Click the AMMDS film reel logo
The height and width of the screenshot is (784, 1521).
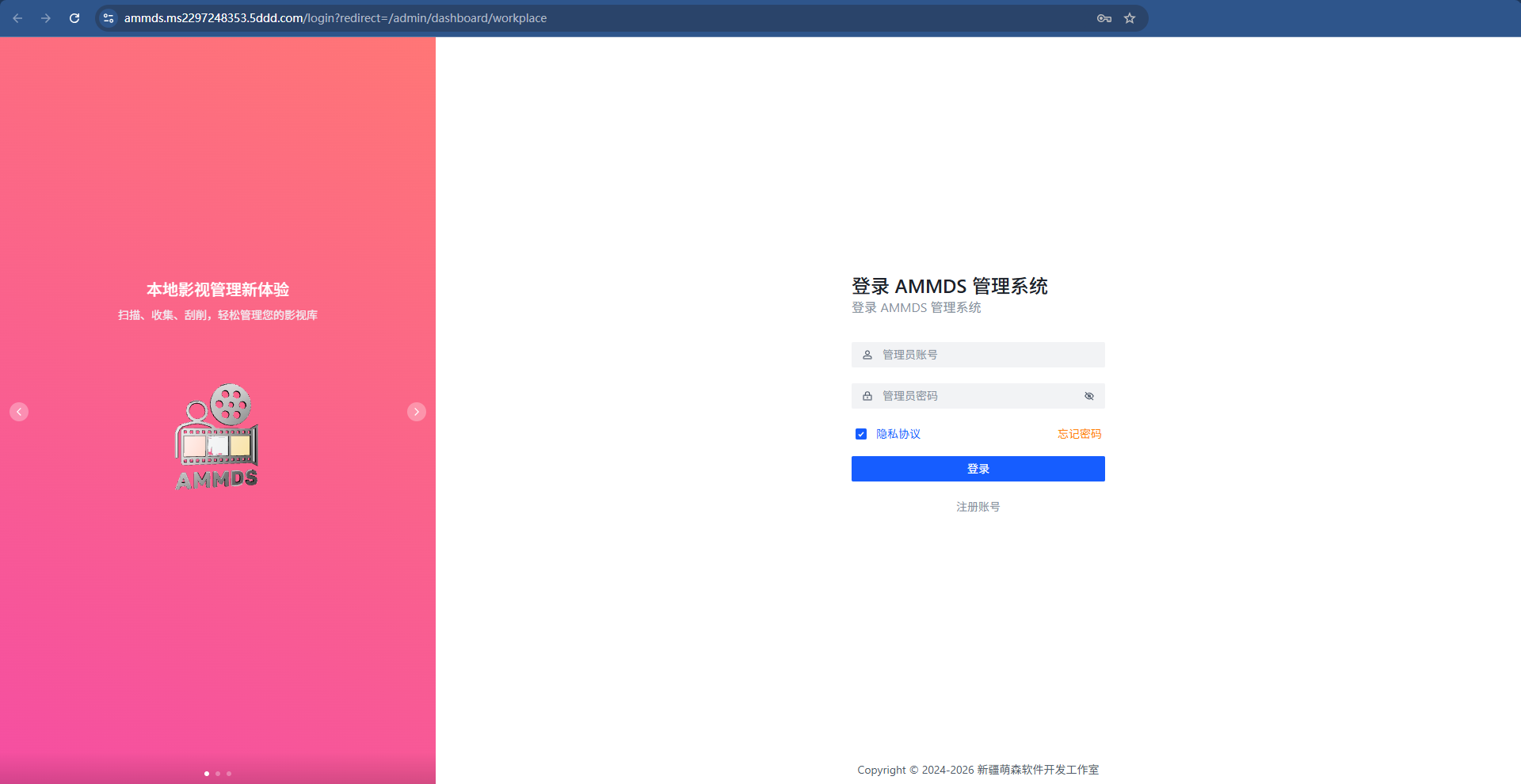pyautogui.click(x=216, y=436)
